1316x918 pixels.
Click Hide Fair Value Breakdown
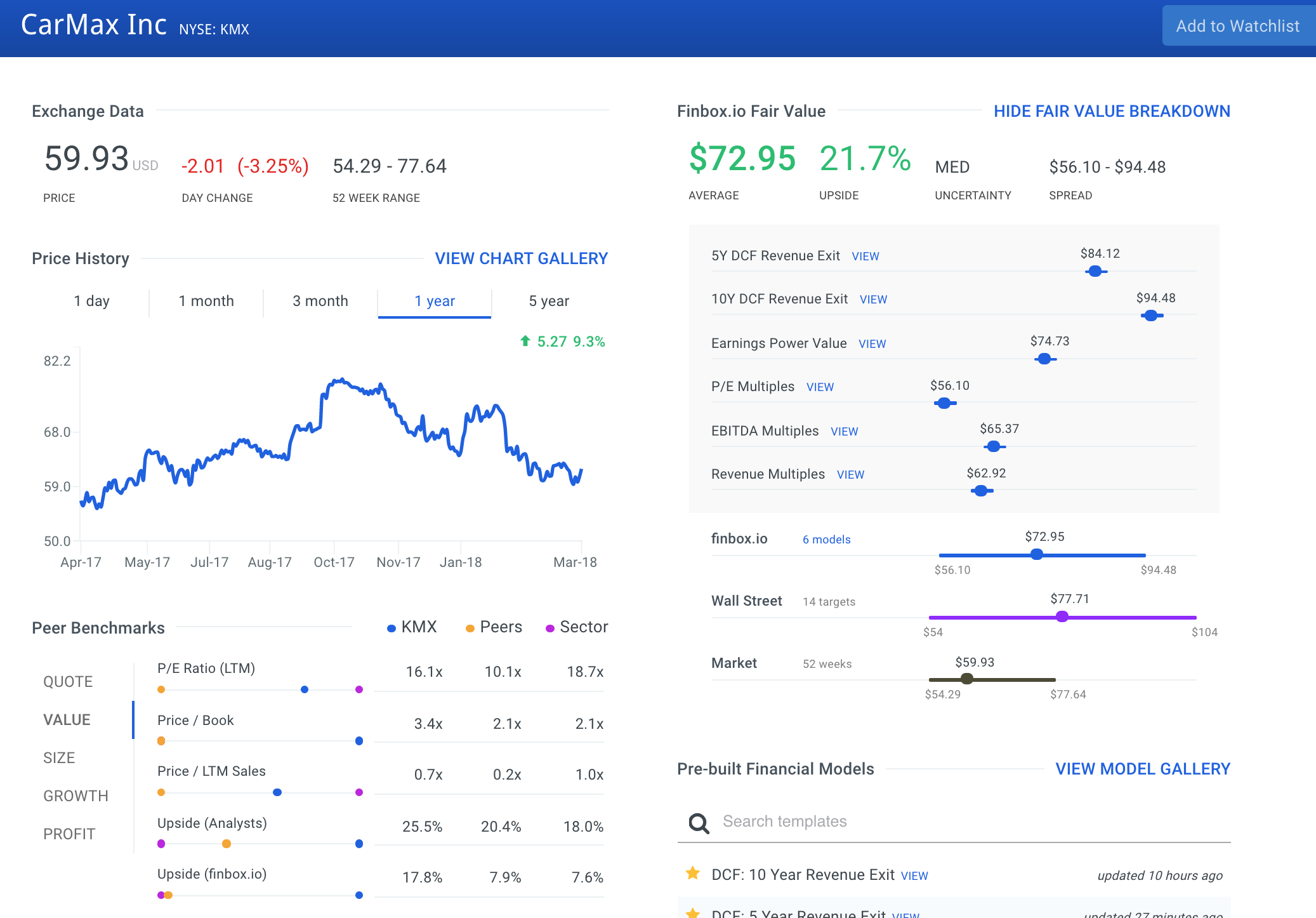pos(1112,111)
